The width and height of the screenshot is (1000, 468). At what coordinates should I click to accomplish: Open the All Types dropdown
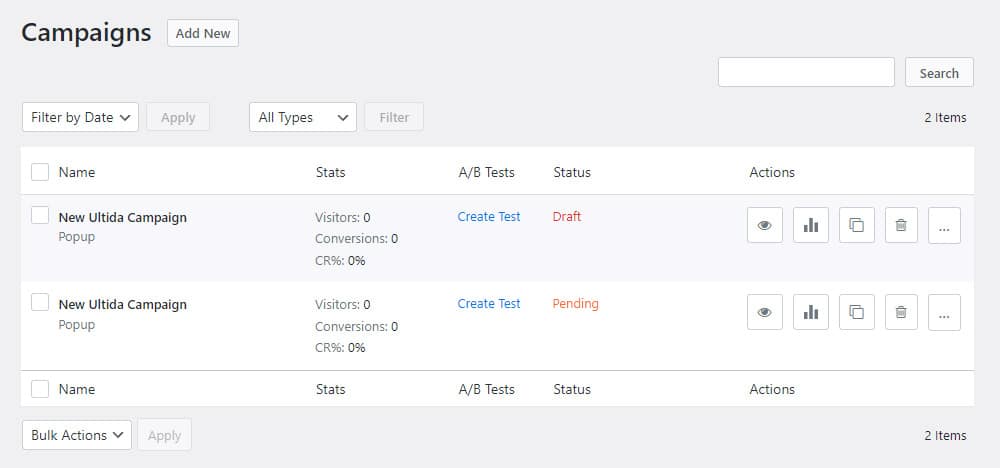[303, 117]
